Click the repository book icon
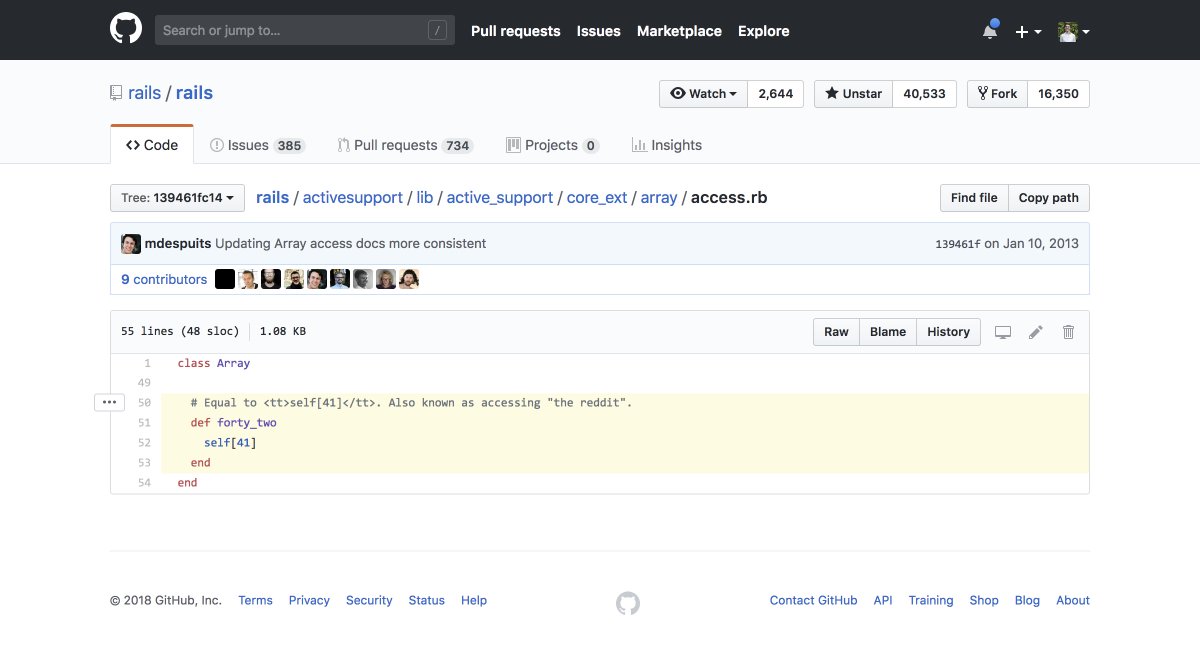The height and width of the screenshot is (667, 1200). (x=116, y=93)
